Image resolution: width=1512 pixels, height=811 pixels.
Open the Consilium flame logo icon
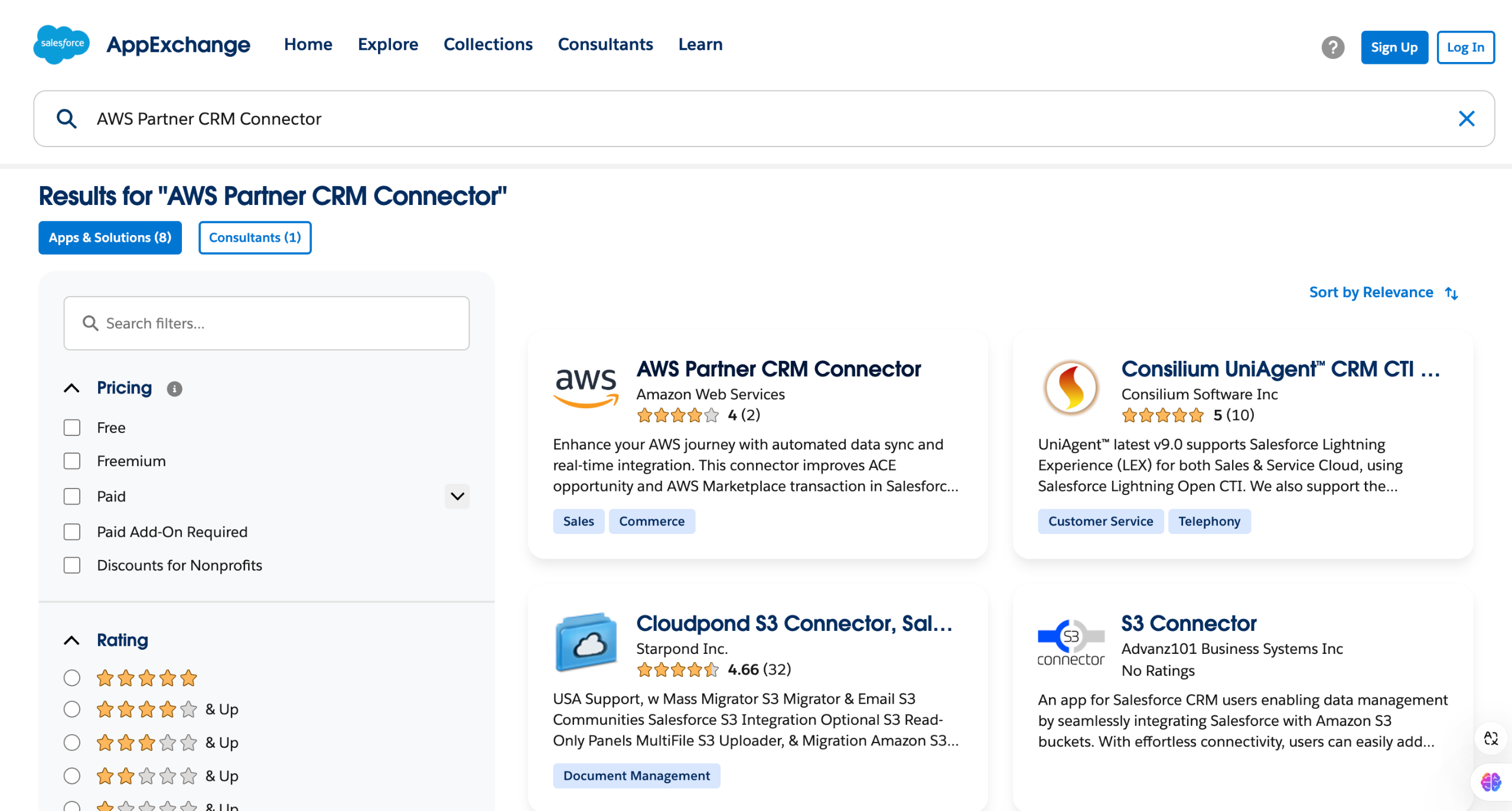pyautogui.click(x=1070, y=387)
